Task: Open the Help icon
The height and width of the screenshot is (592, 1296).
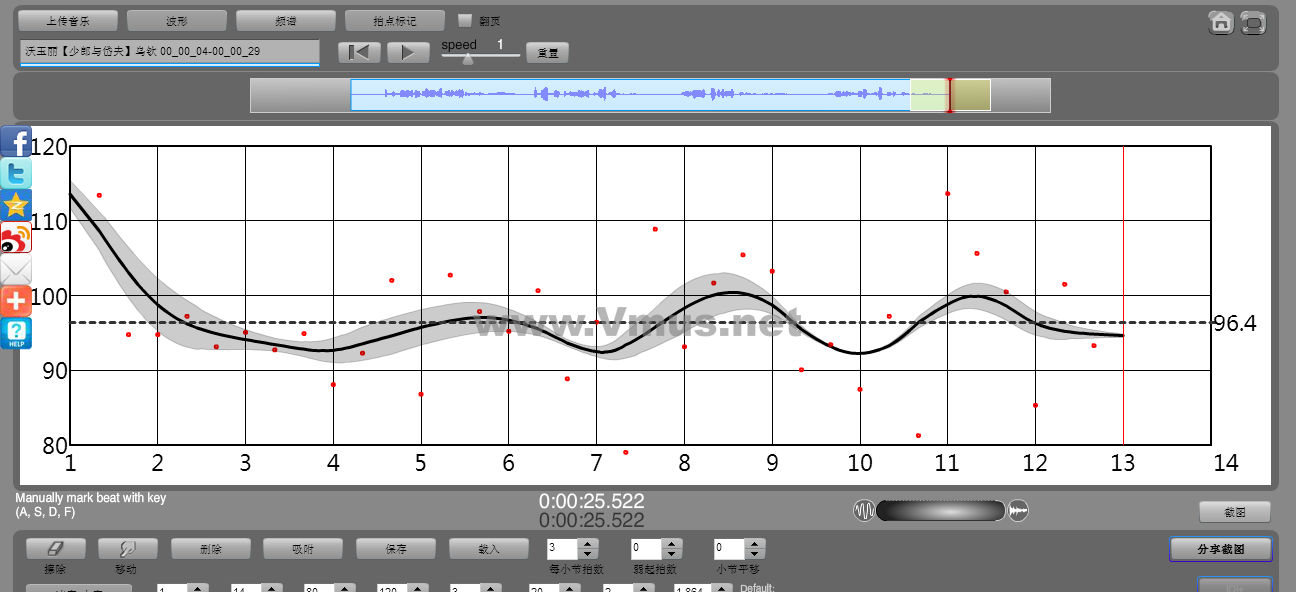Action: pos(16,333)
